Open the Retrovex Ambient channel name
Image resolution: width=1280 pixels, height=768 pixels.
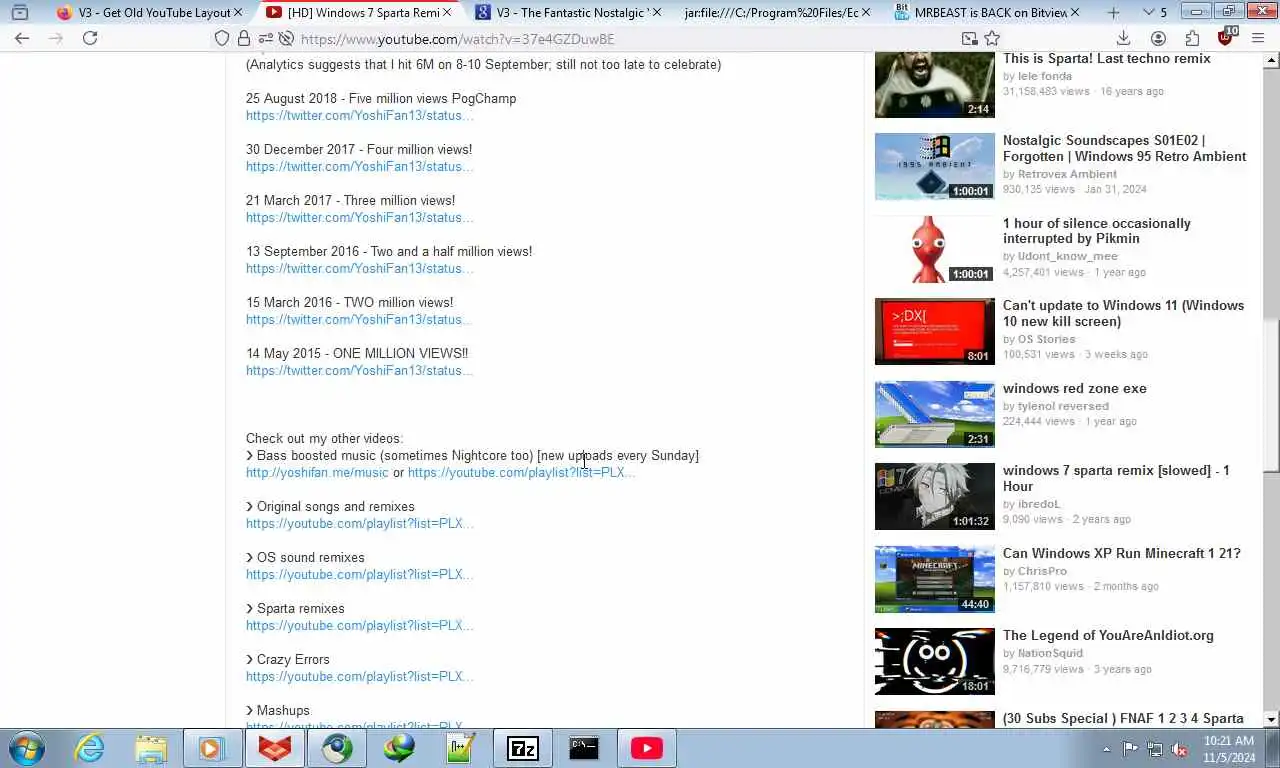coord(1067,174)
